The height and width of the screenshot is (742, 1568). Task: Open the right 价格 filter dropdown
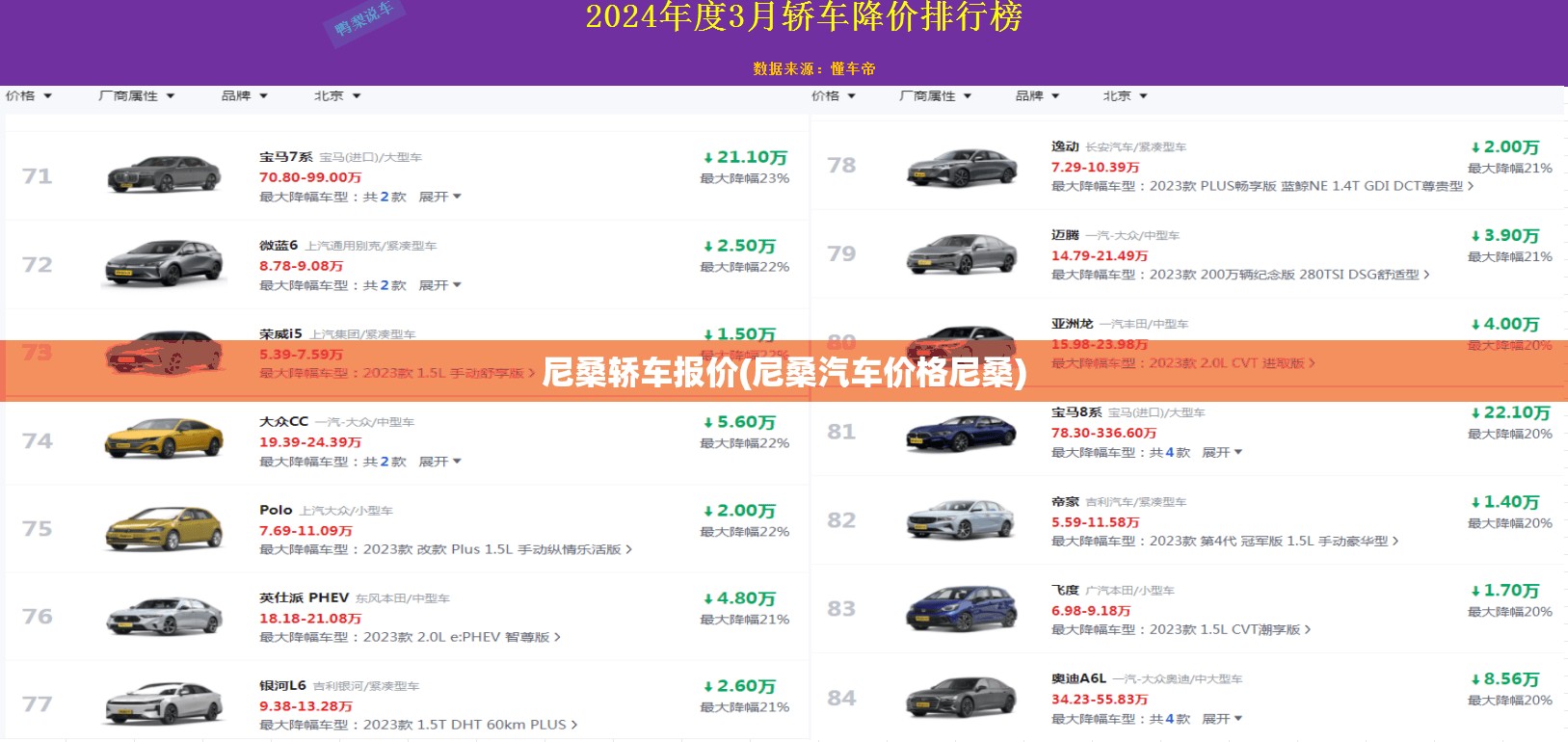834,96
